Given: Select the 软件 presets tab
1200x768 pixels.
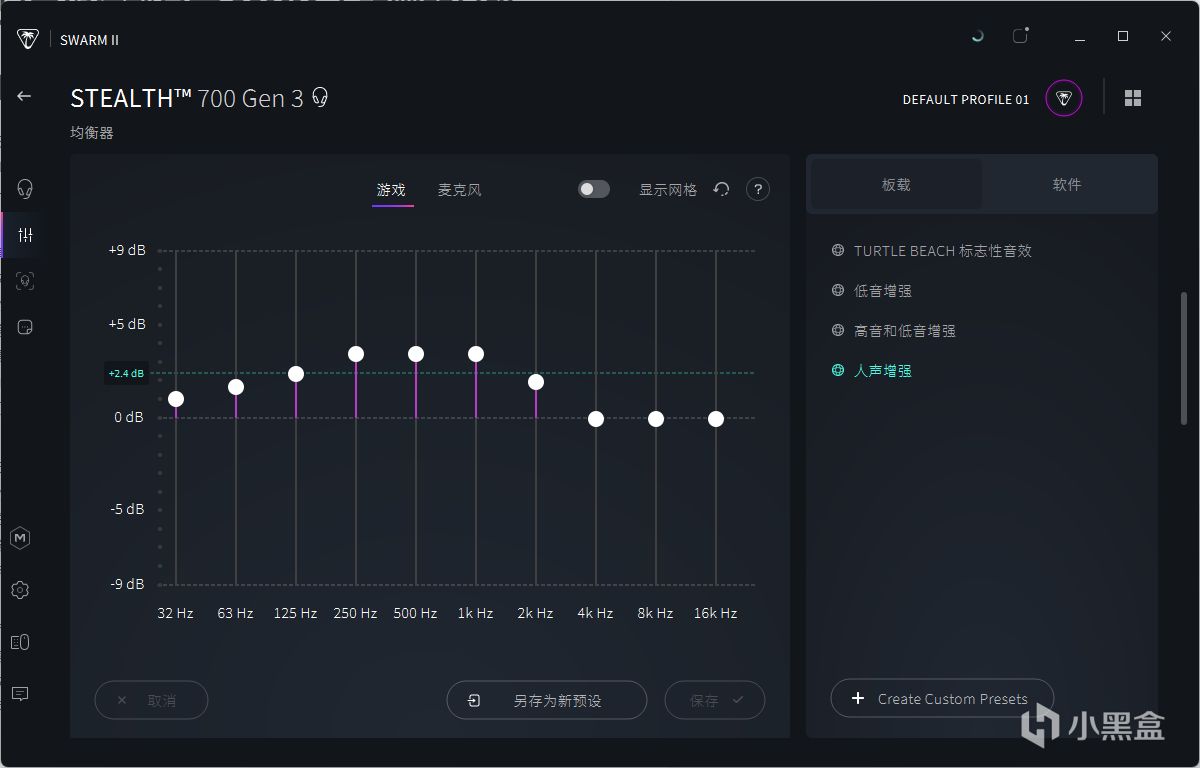Looking at the screenshot, I should coord(1067,185).
